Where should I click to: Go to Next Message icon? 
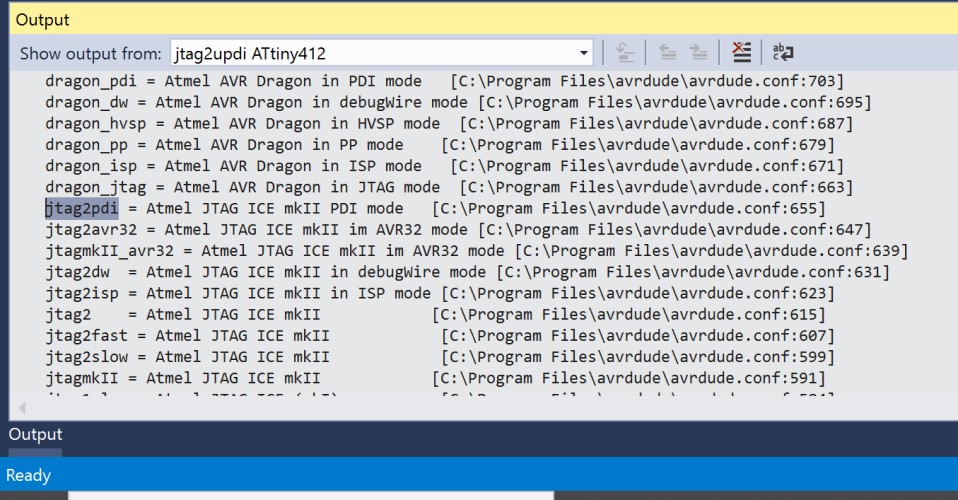point(698,53)
